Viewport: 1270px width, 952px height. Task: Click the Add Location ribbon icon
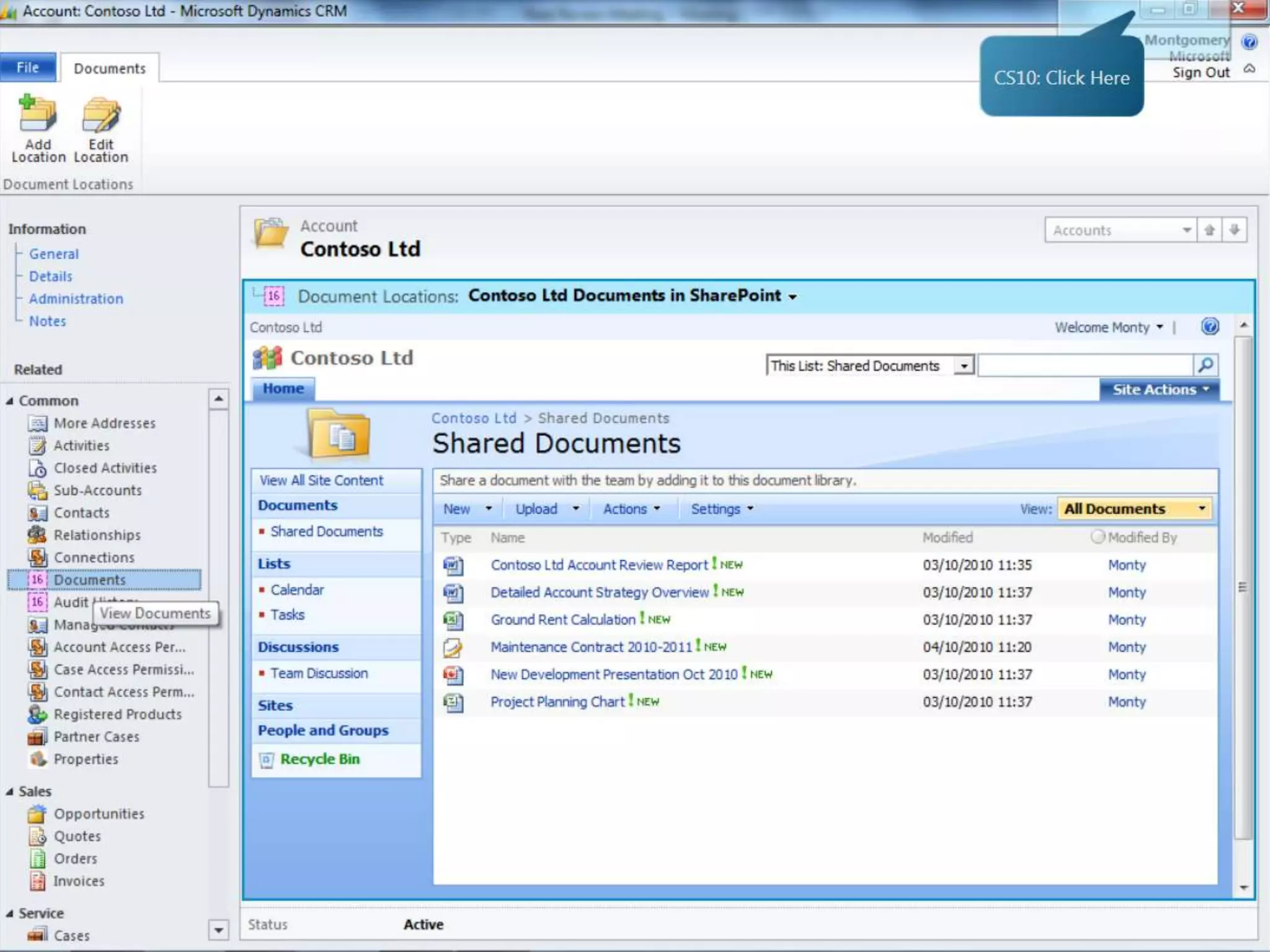coord(38,115)
